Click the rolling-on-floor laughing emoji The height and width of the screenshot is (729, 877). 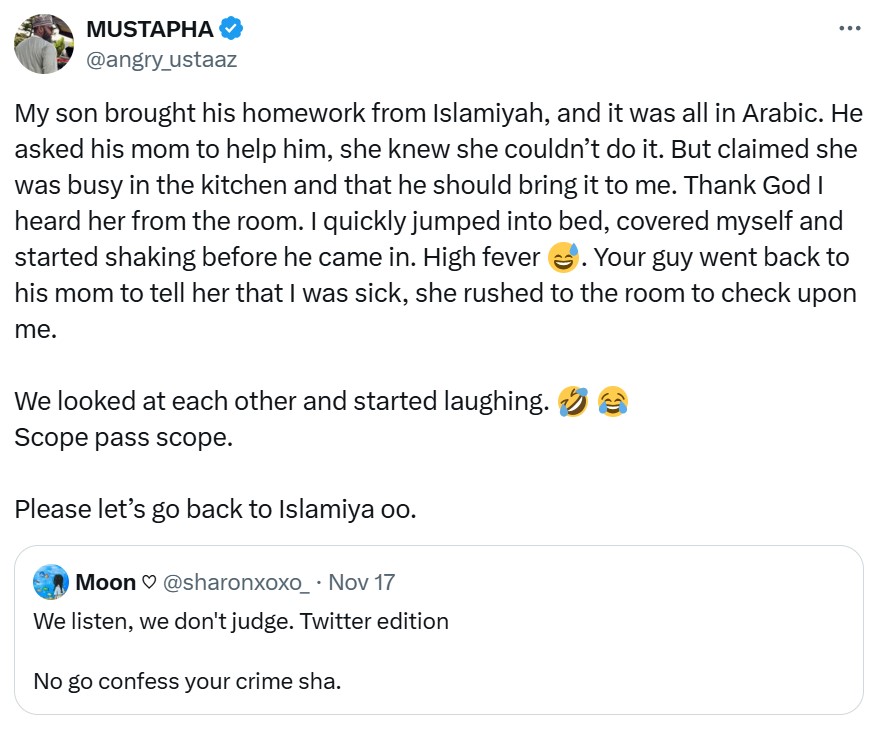[x=574, y=402]
